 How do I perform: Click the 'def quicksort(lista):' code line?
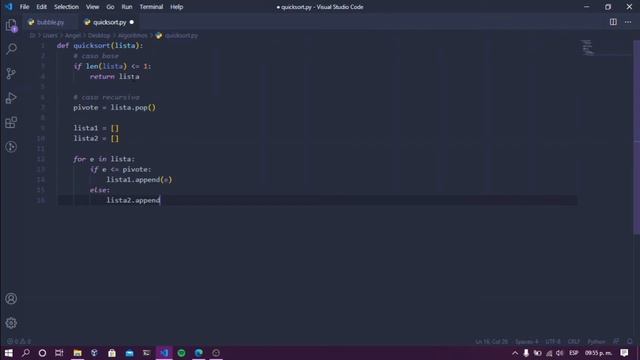100,45
